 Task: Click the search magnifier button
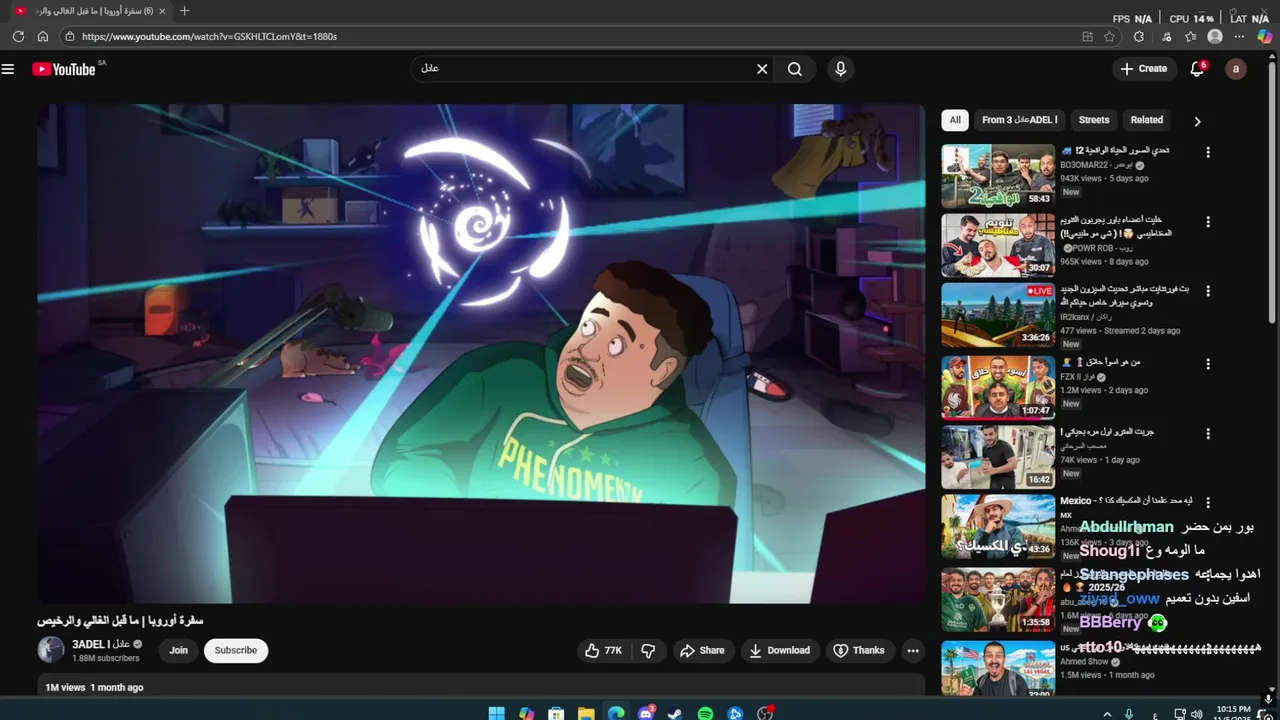tap(795, 69)
